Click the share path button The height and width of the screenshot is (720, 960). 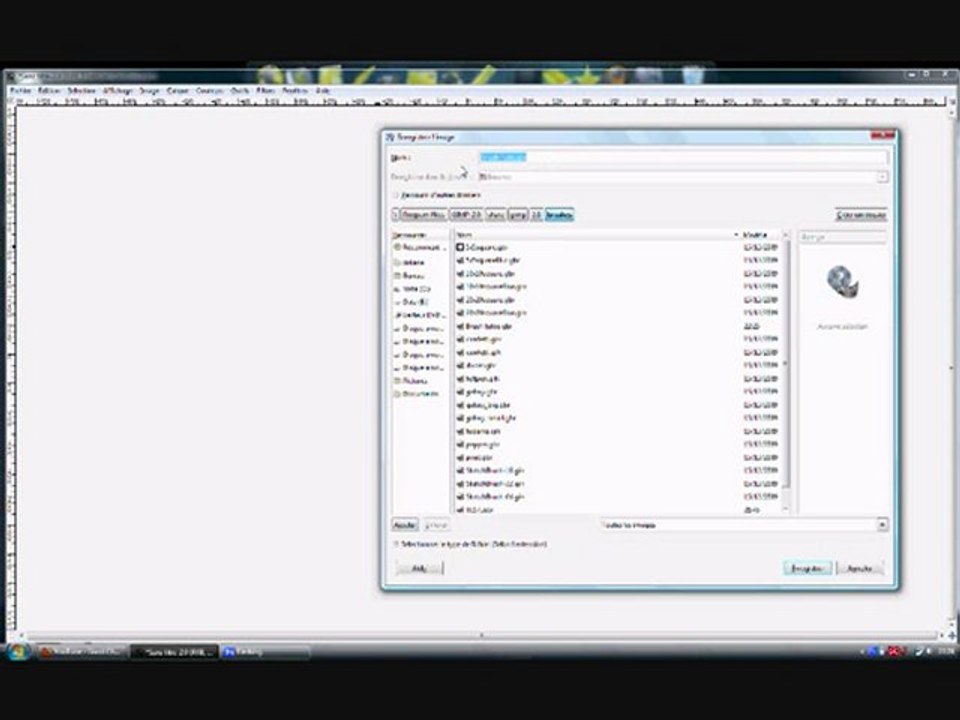pos(496,215)
